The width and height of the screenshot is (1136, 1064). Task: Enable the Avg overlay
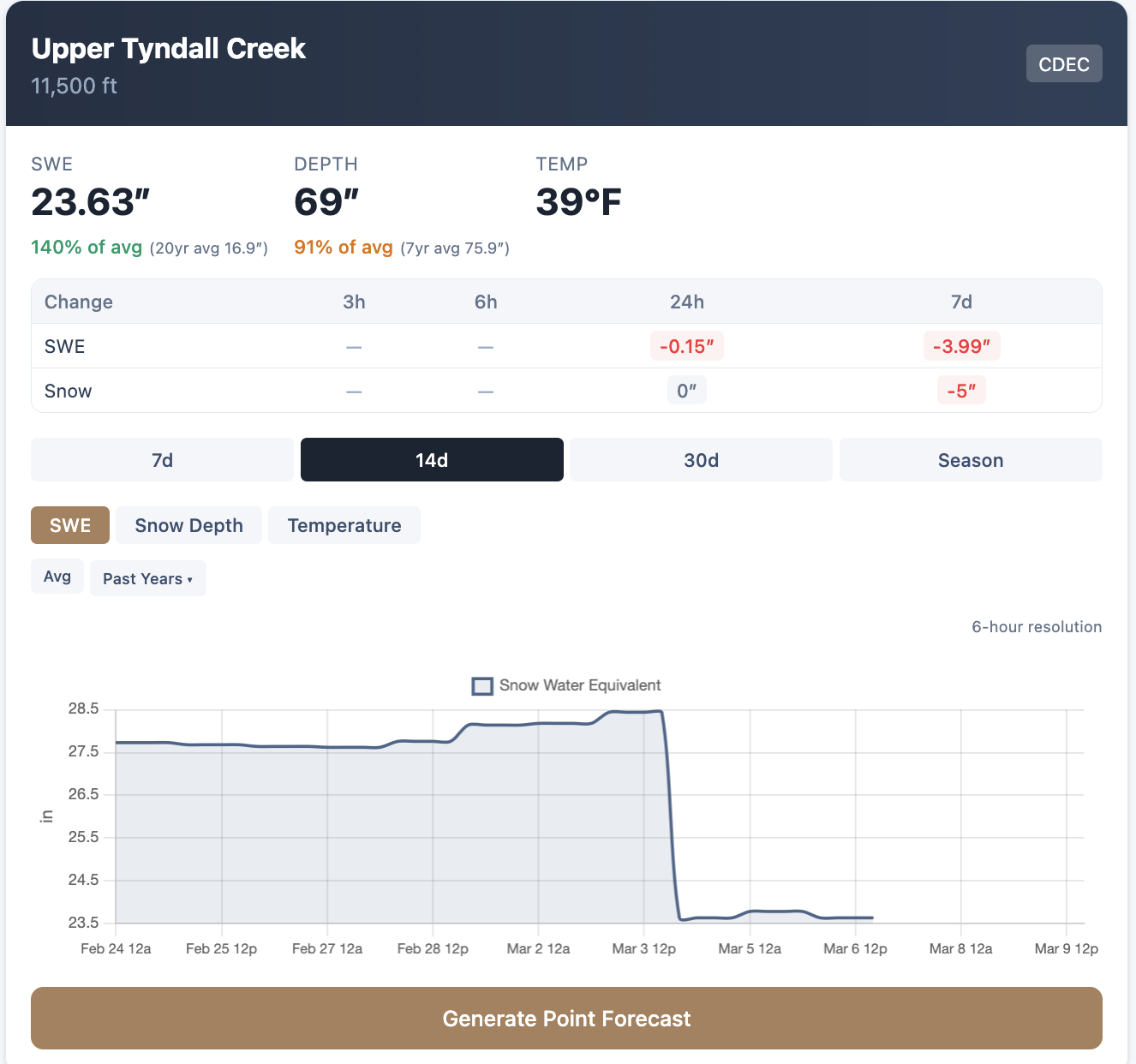tap(57, 577)
